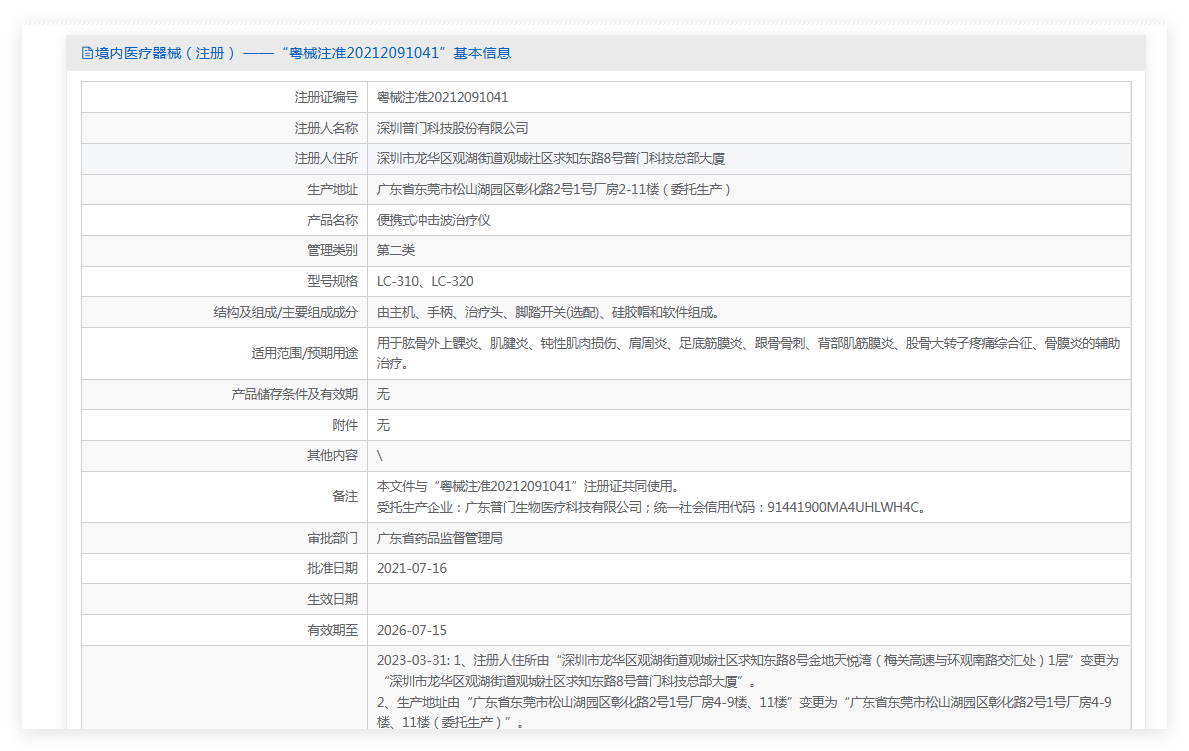
Task: Click the registration number value 粤械注准20212091041
Action: (x=442, y=97)
